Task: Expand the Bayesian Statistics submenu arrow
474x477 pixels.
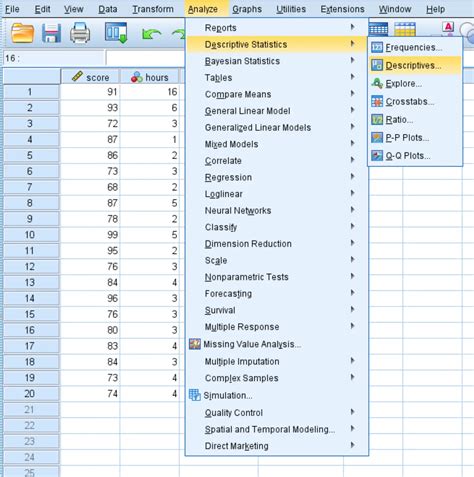Action: [x=352, y=60]
